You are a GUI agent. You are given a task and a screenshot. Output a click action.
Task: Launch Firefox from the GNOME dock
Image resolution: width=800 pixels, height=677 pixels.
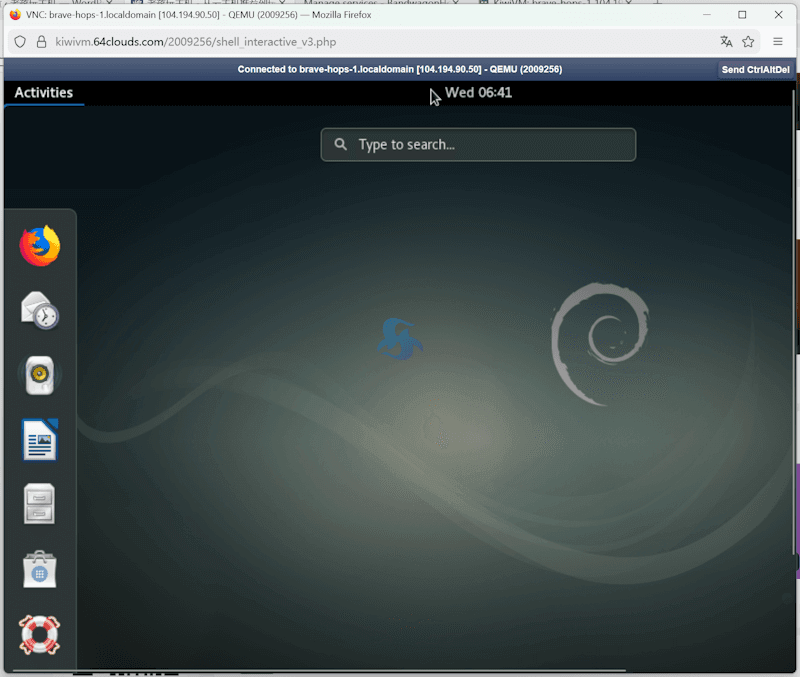[x=40, y=246]
